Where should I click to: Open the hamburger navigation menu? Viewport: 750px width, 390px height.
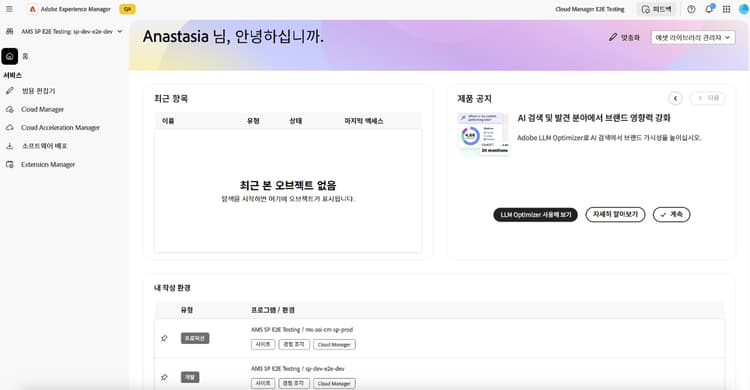9,9
